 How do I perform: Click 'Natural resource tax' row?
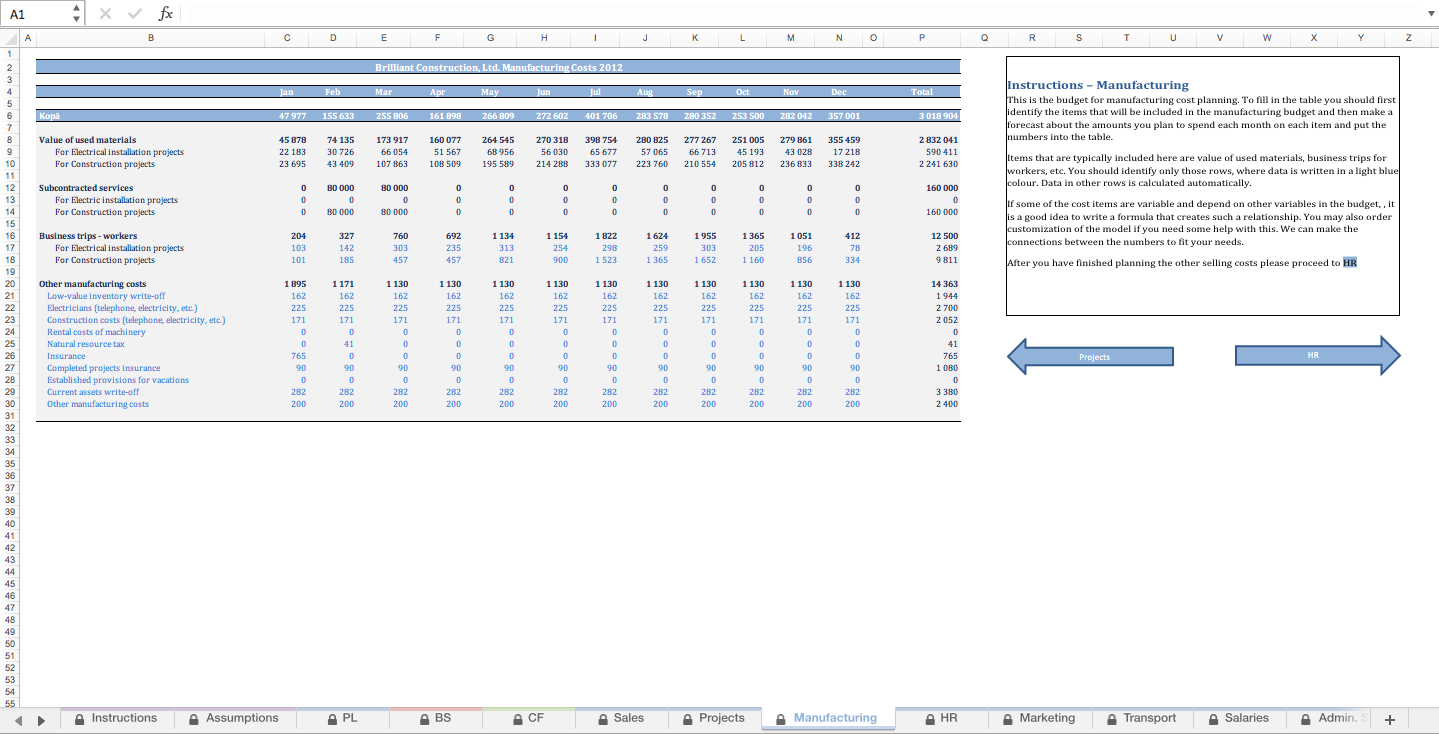[86, 344]
